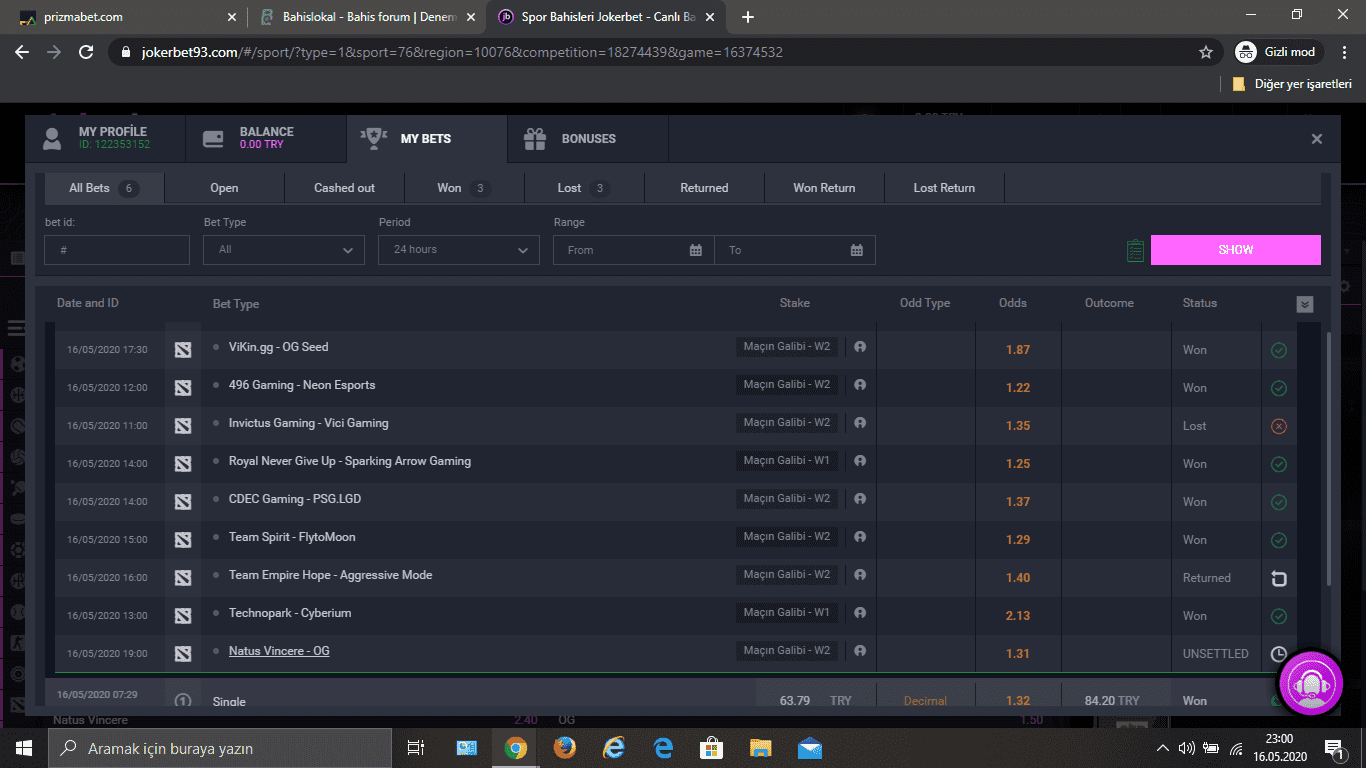The width and height of the screenshot is (1366, 768).
Task: Click info icon beside ViKin.gg market
Action: click(859, 346)
